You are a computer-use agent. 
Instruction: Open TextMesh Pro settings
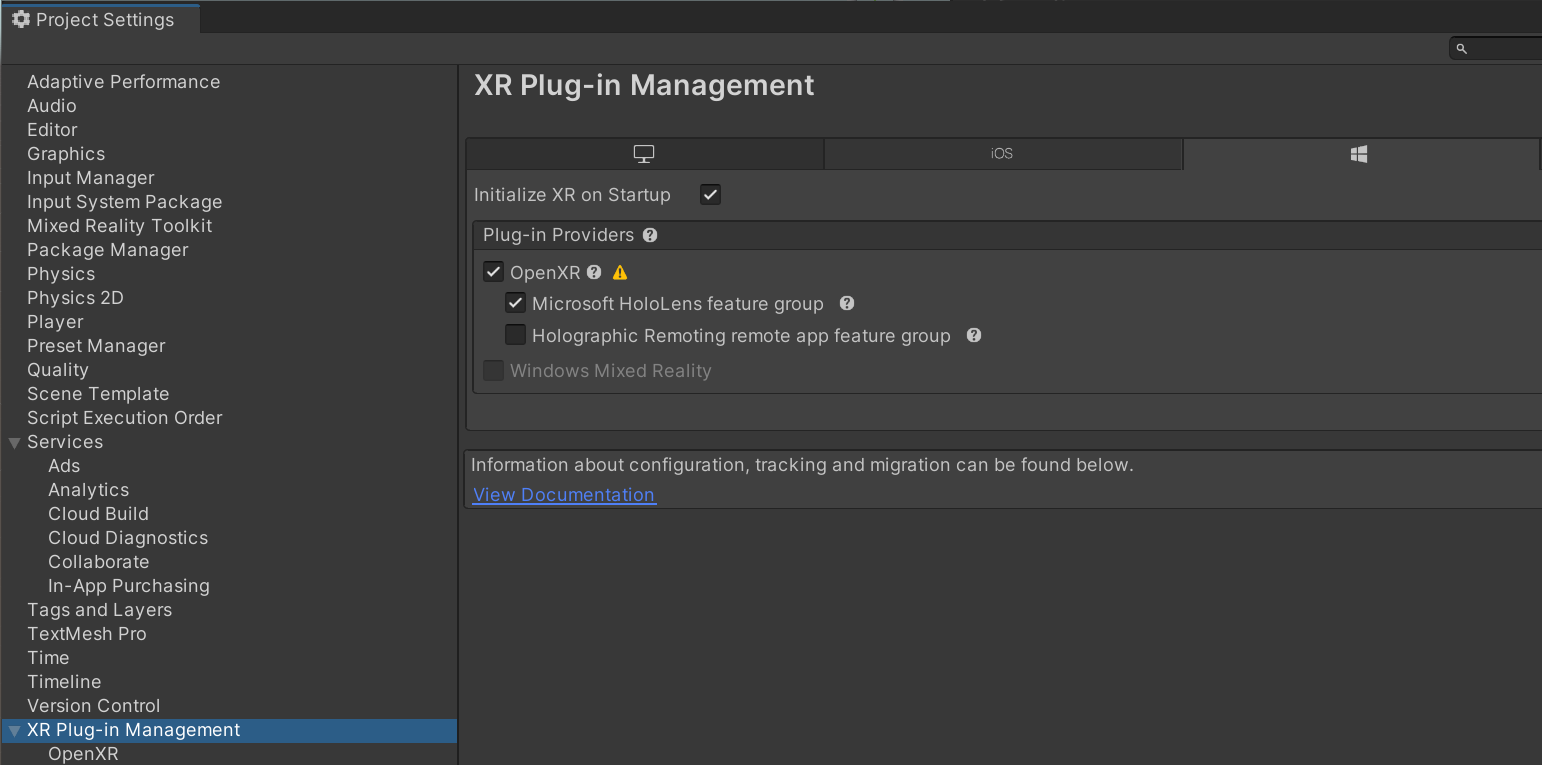87,634
